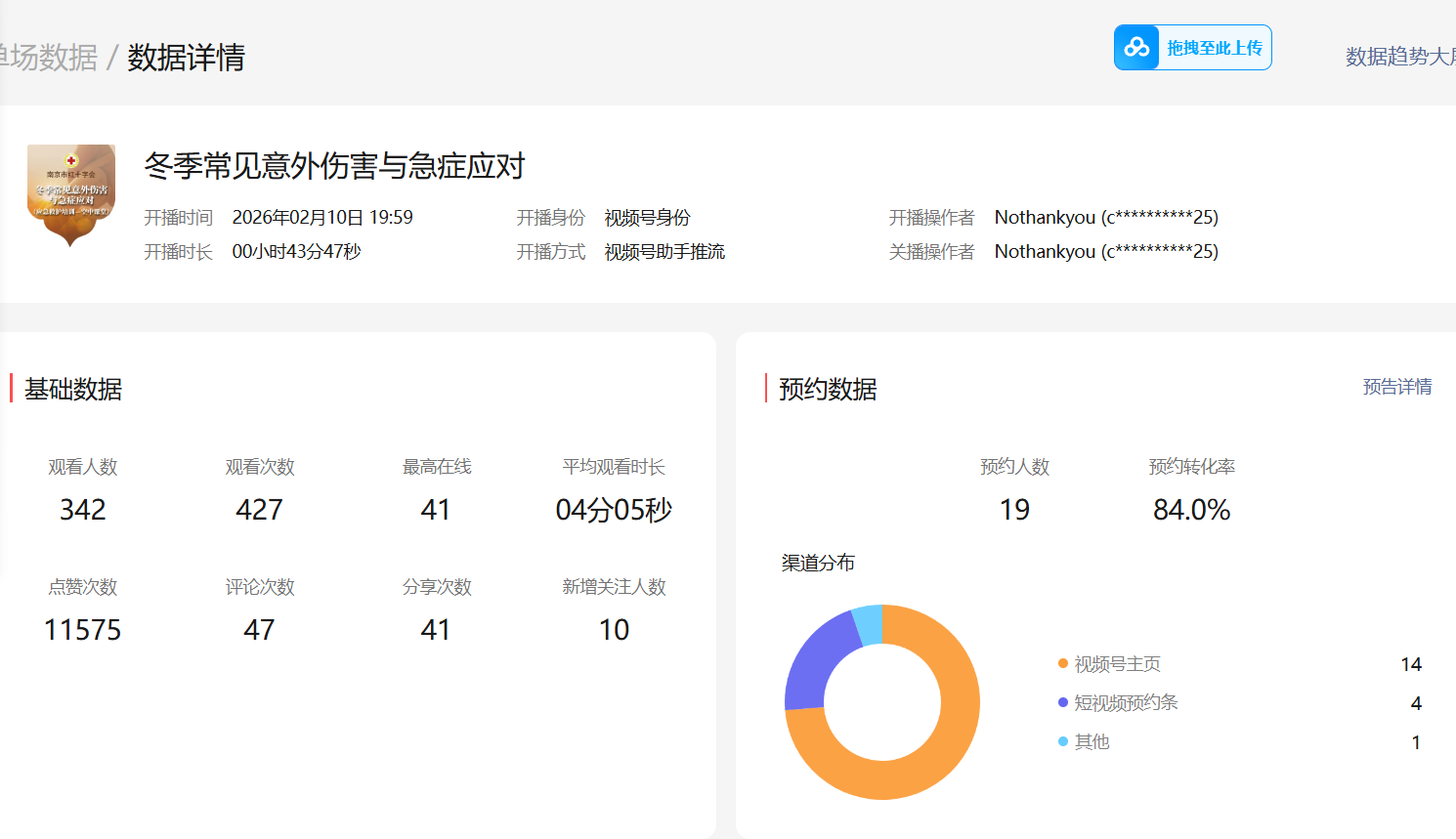Click the 点赞次数 value 11575
Viewport: 1456px width, 839px height.
pyautogui.click(x=83, y=630)
